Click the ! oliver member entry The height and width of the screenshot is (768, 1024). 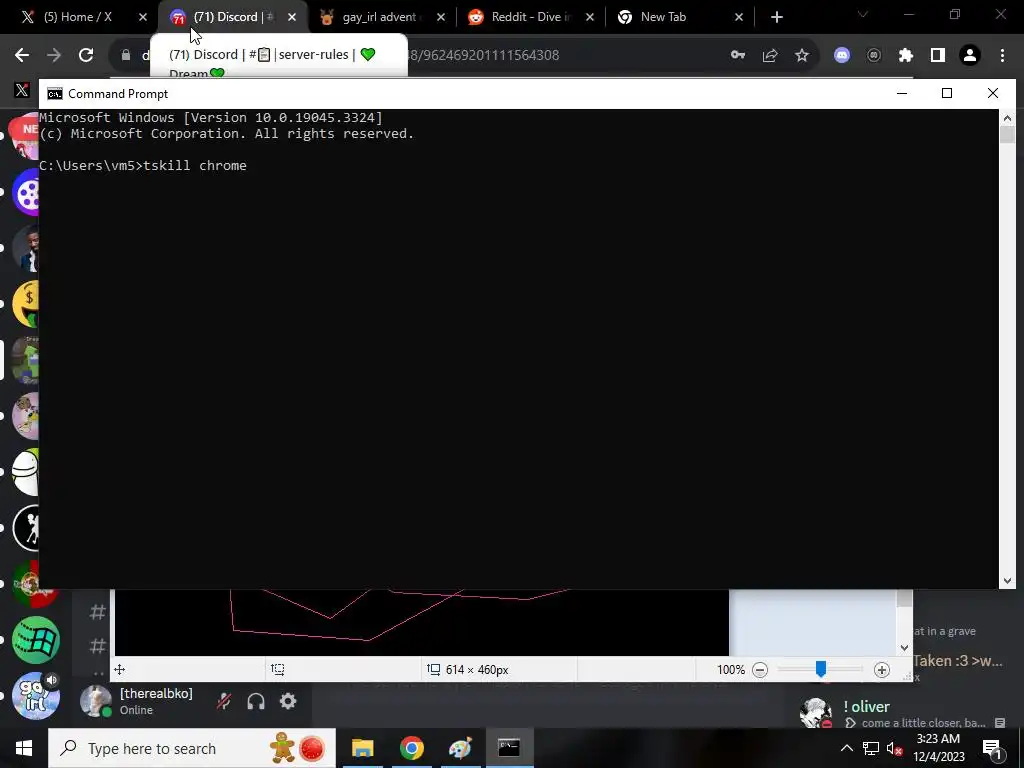tap(904, 714)
